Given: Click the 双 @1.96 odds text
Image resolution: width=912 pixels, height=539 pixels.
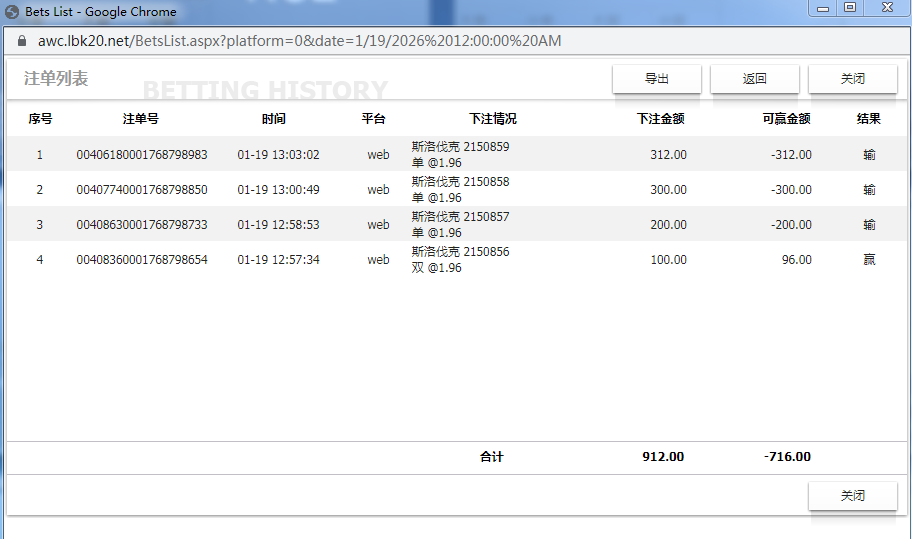Looking at the screenshot, I should point(436,267).
